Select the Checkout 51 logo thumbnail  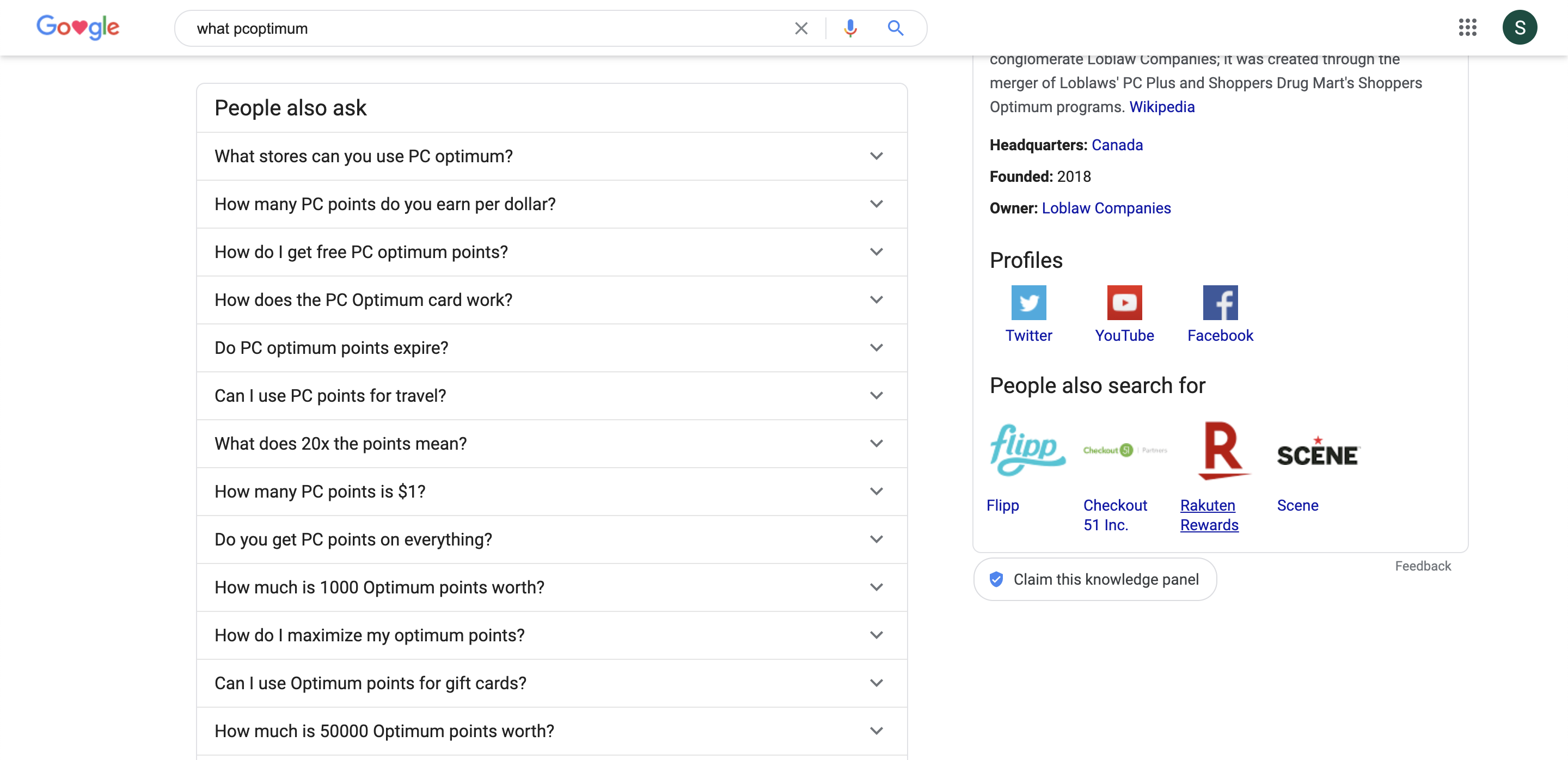[1125, 450]
